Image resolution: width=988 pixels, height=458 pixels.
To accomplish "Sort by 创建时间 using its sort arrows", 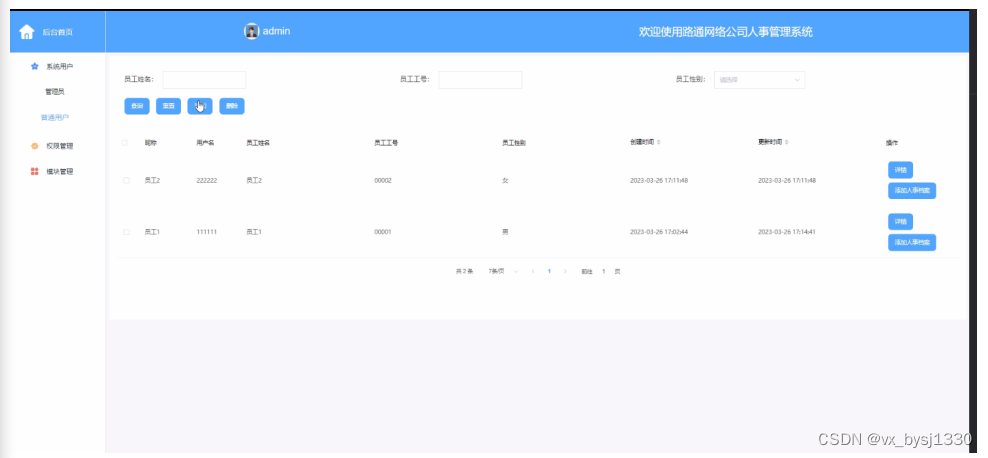I will [658, 142].
